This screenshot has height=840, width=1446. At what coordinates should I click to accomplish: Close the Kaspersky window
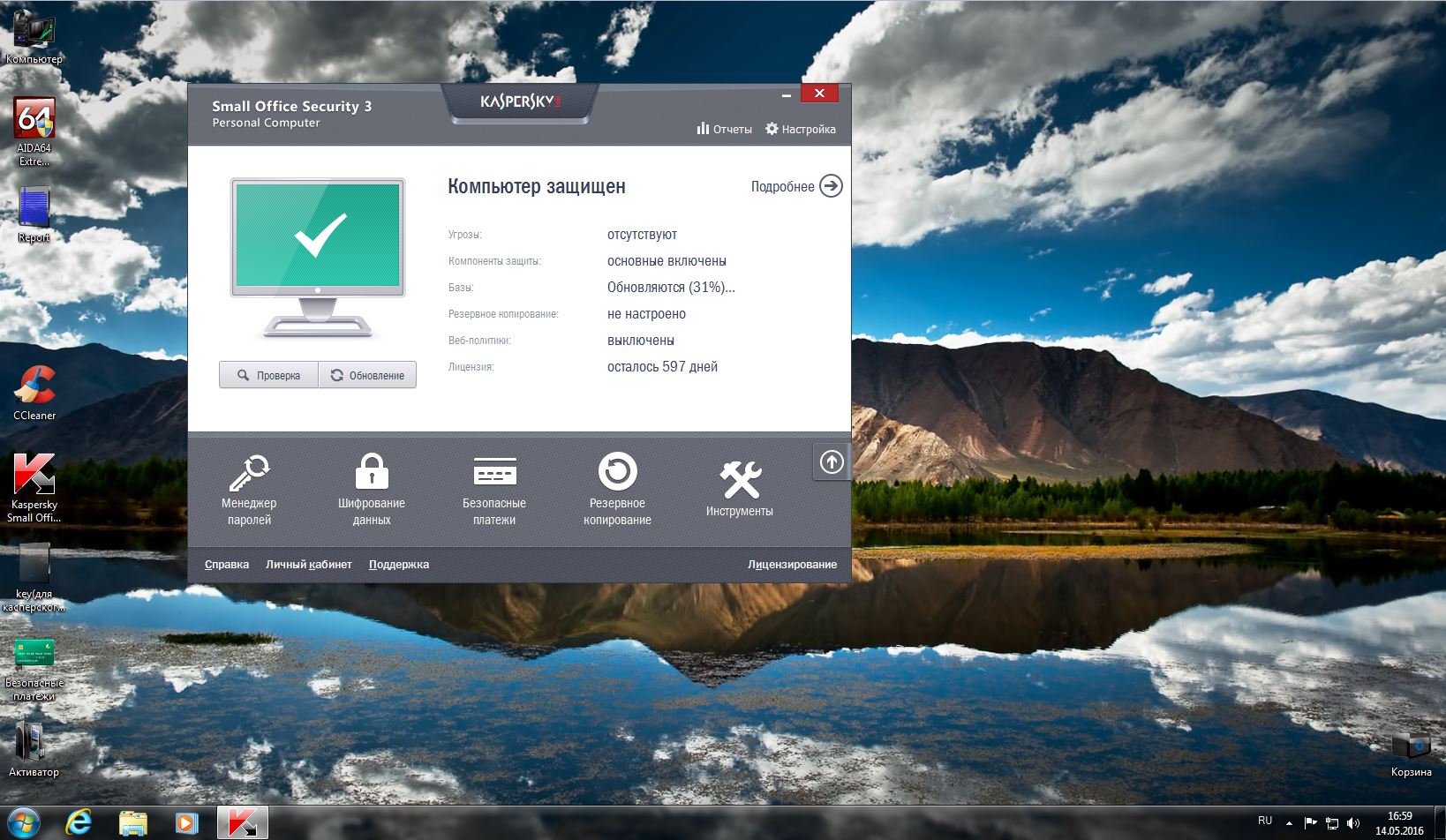point(820,93)
